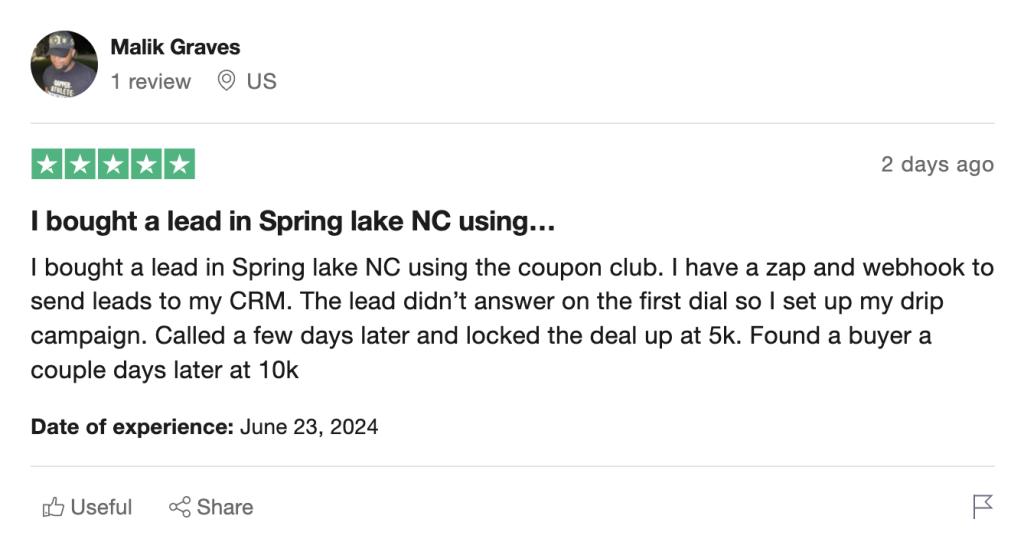Click the "Date of experience" label
This screenshot has height=542, width=1024.
(132, 427)
